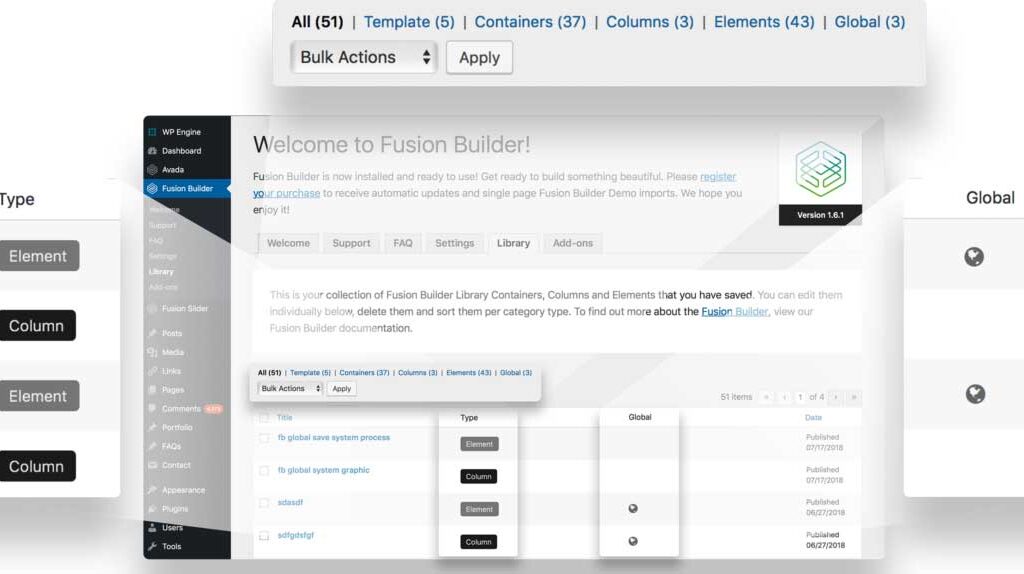The width and height of the screenshot is (1024, 574).
Task: Sort the table by the Title column
Action: coord(285,417)
